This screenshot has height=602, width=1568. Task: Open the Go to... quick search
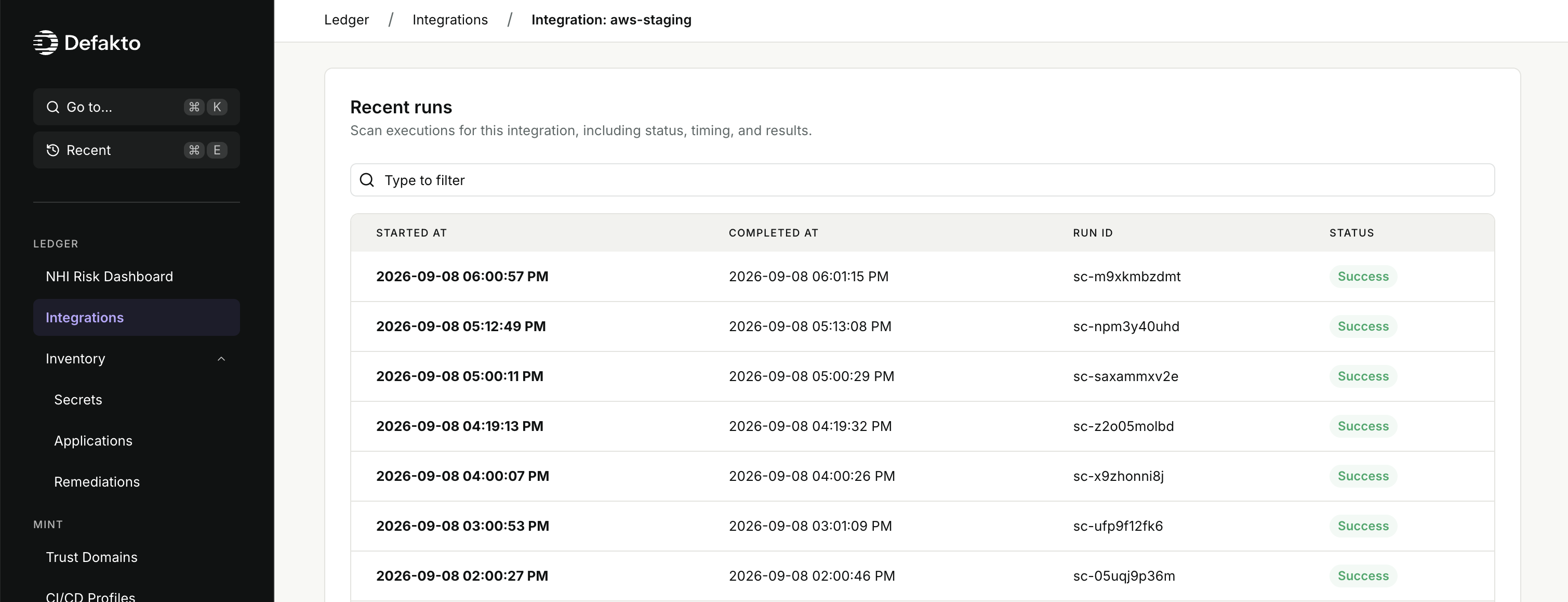[x=136, y=107]
